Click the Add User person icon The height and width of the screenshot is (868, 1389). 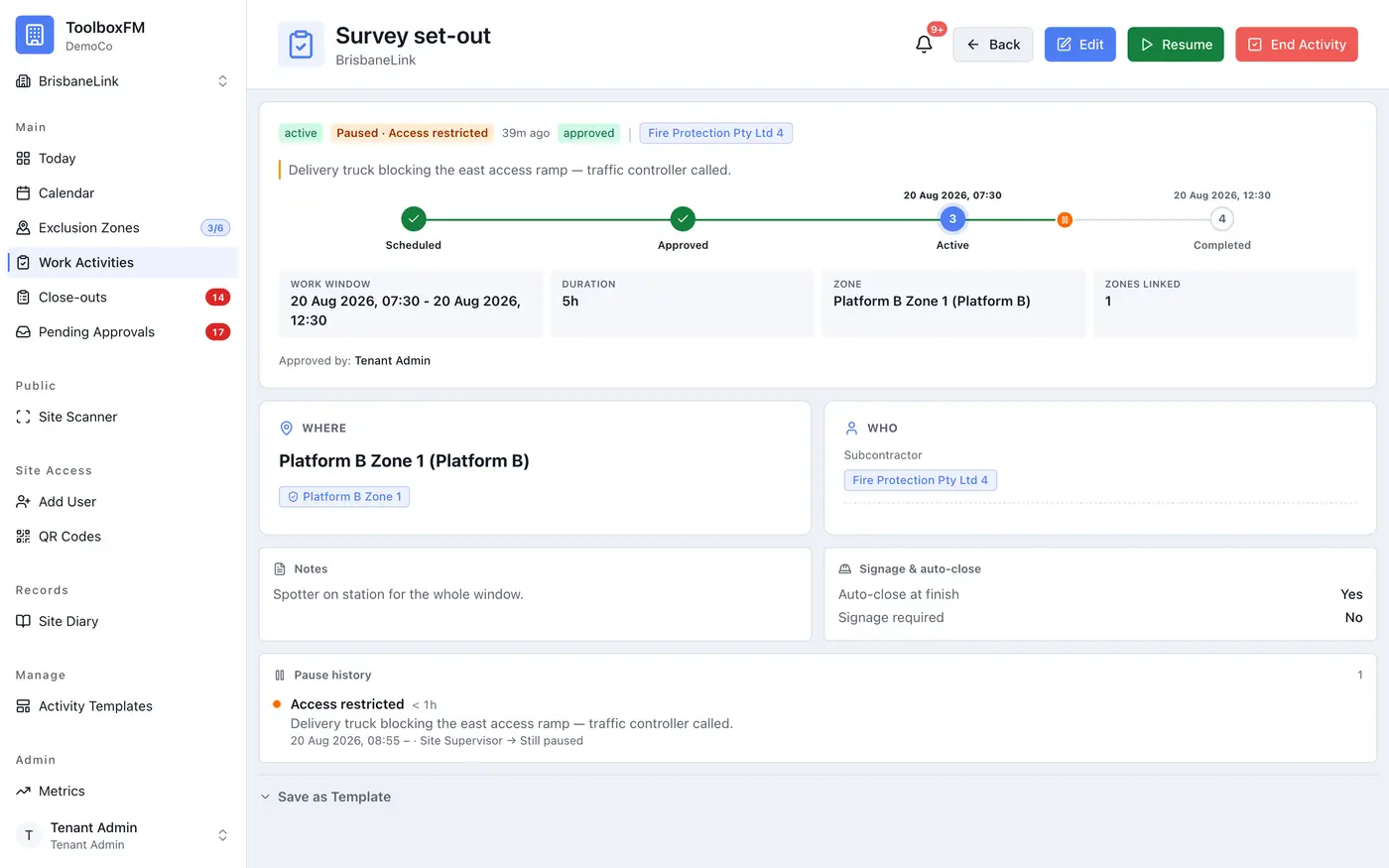coord(24,502)
